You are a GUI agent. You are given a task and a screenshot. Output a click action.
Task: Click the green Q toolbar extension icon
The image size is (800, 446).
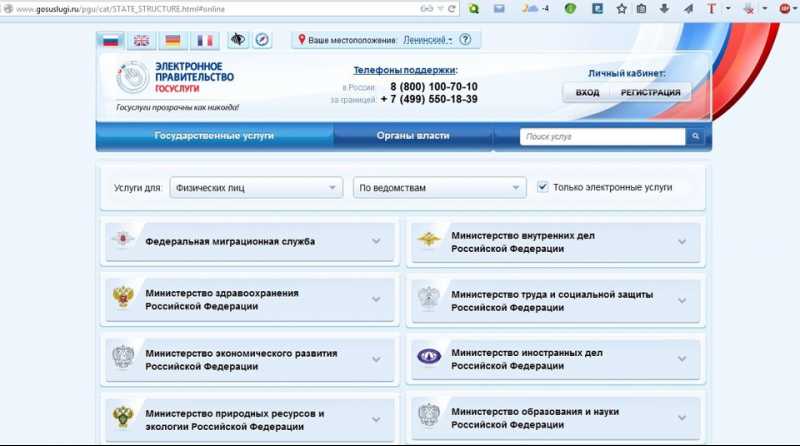(474, 9)
